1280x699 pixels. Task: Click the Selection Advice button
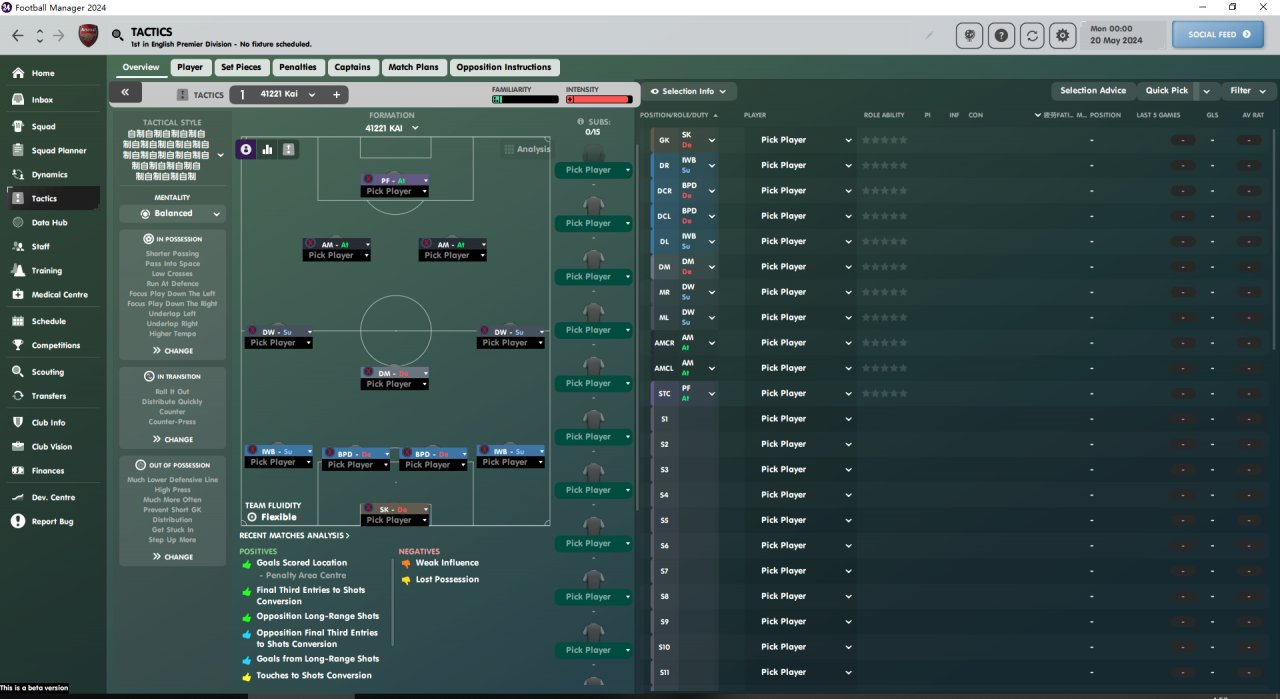(1093, 91)
